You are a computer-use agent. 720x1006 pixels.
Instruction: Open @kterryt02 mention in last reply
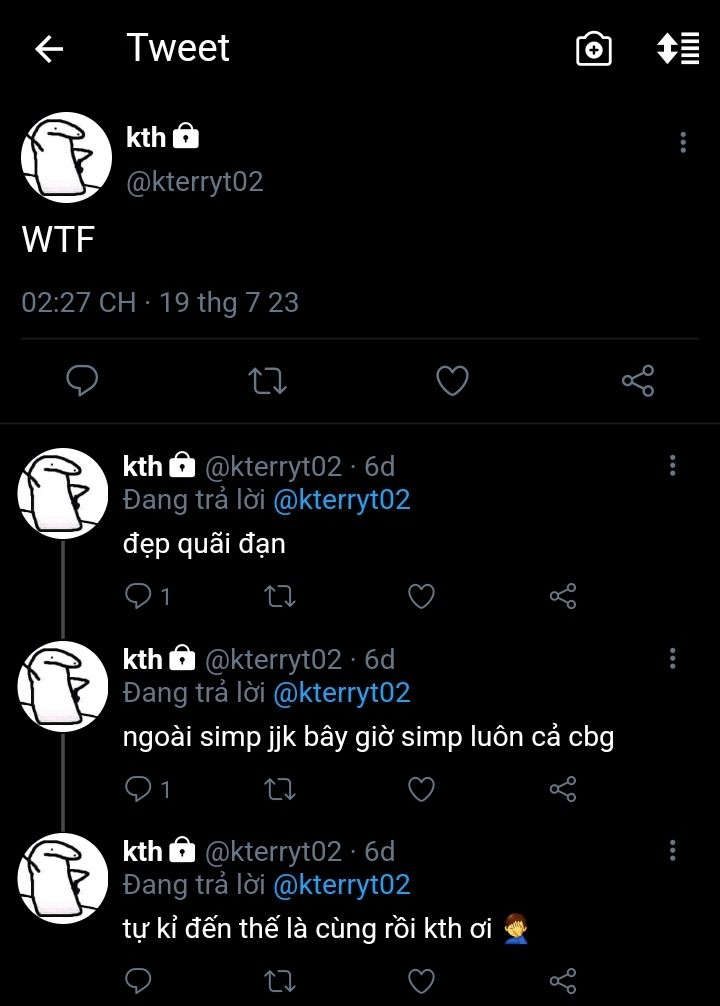click(x=341, y=885)
